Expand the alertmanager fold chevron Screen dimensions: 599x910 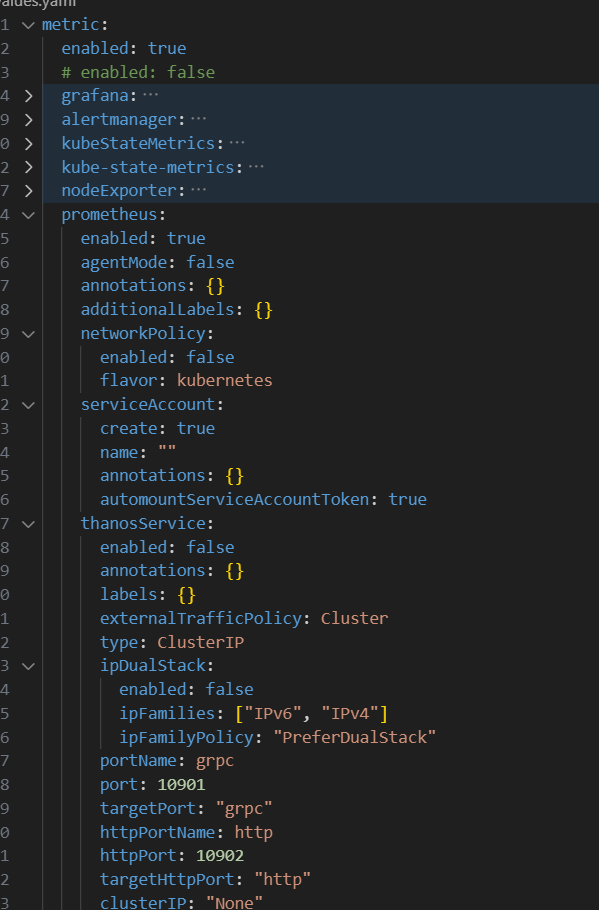pyautogui.click(x=28, y=120)
